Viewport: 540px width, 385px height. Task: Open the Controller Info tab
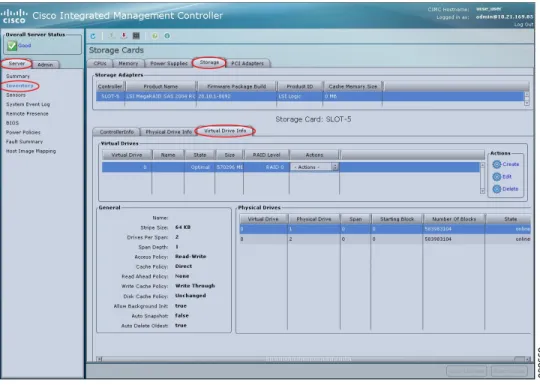116,132
